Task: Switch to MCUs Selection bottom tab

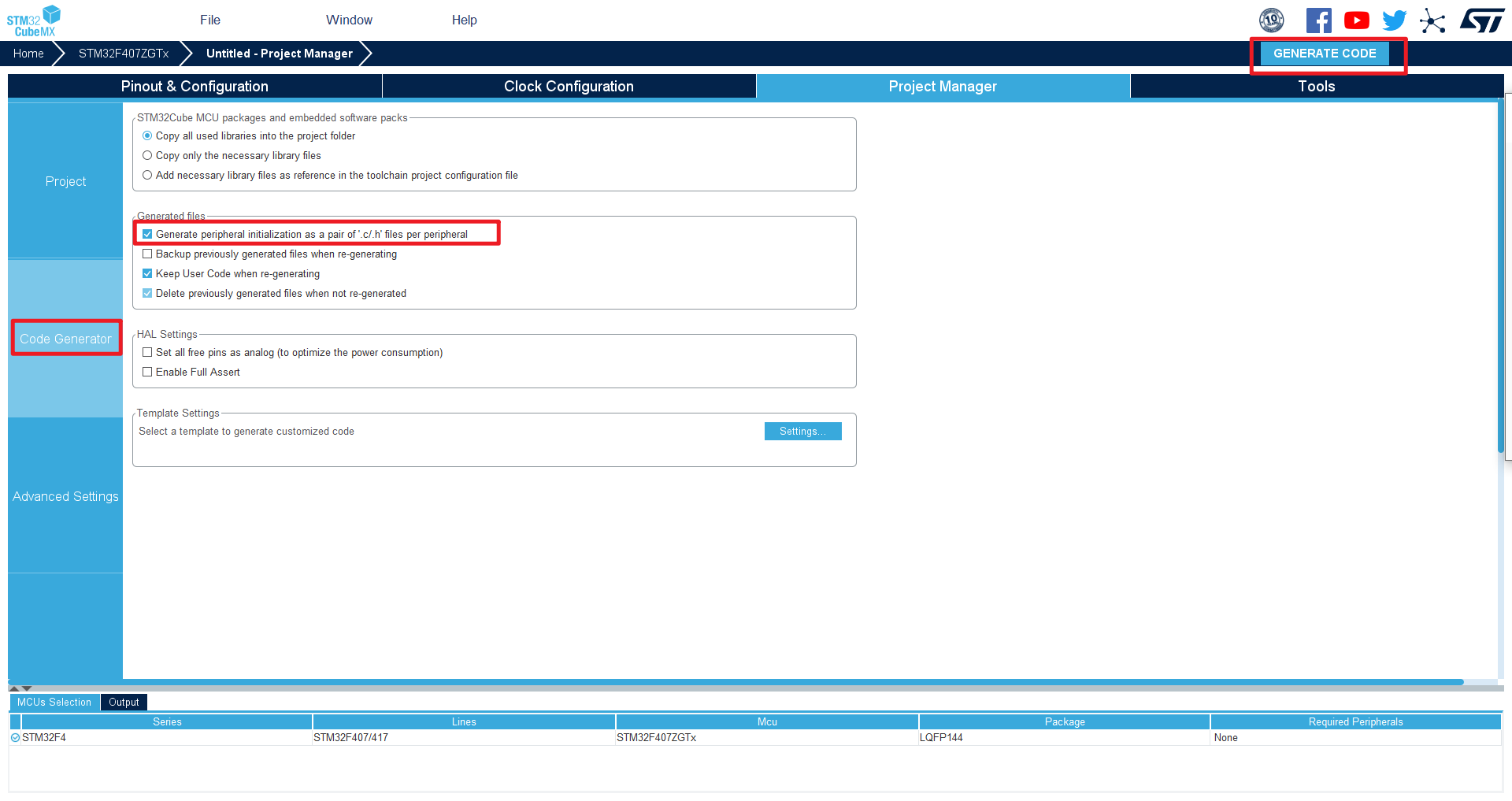Action: point(54,703)
